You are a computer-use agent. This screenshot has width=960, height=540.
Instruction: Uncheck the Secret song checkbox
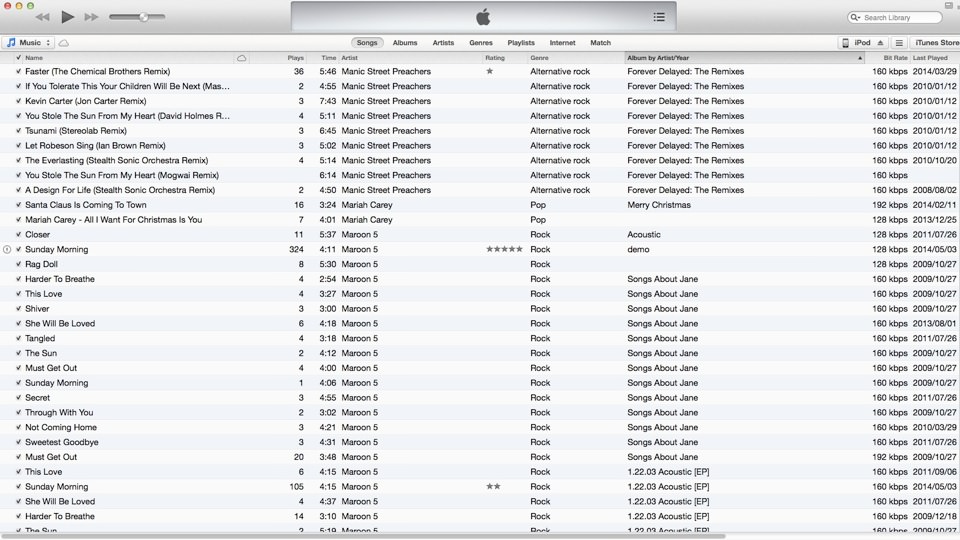[18, 398]
